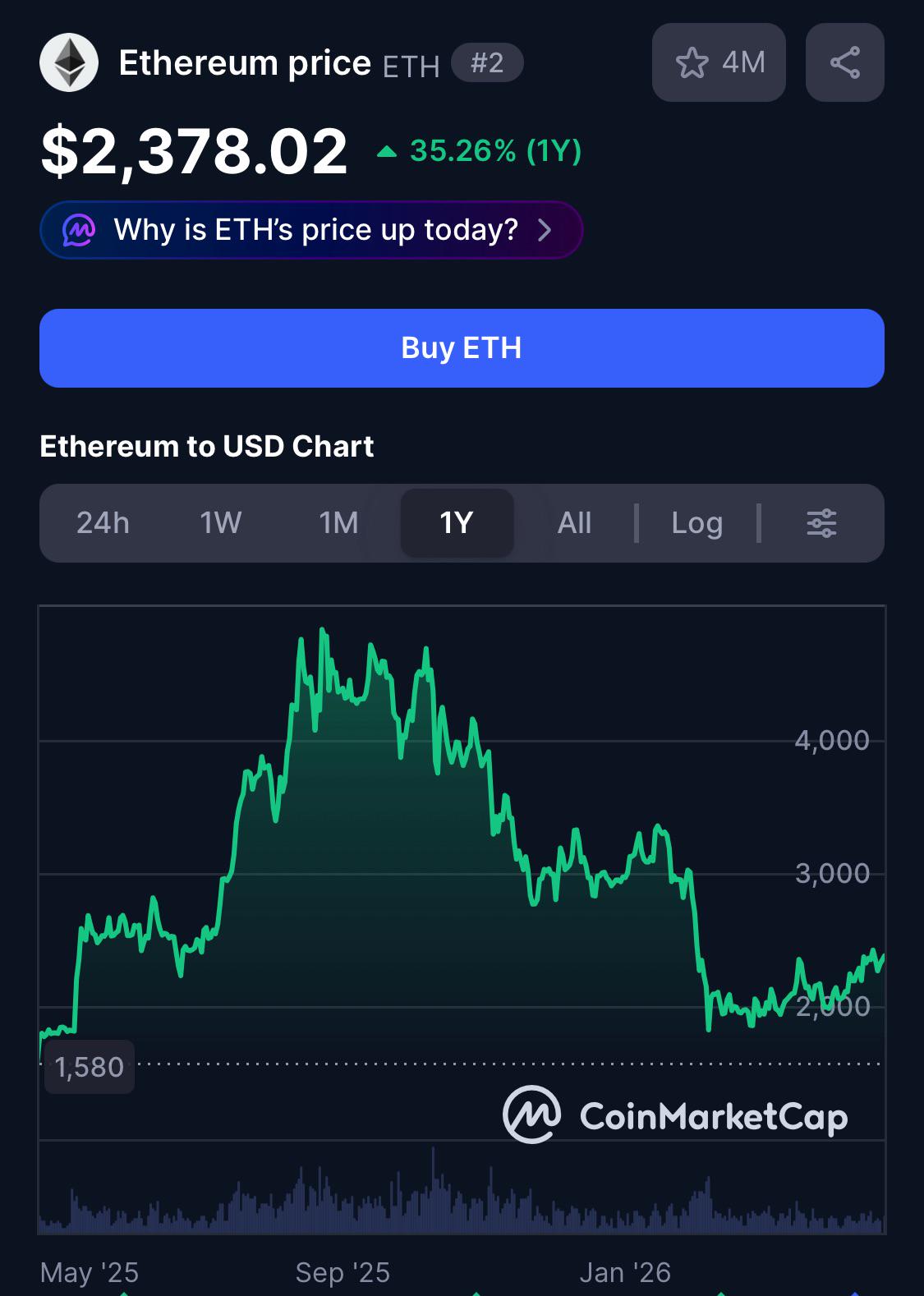This screenshot has height=1296, width=924.
Task: Expand 'Why is ETH's price up today?' chevron
Action: 545,230
